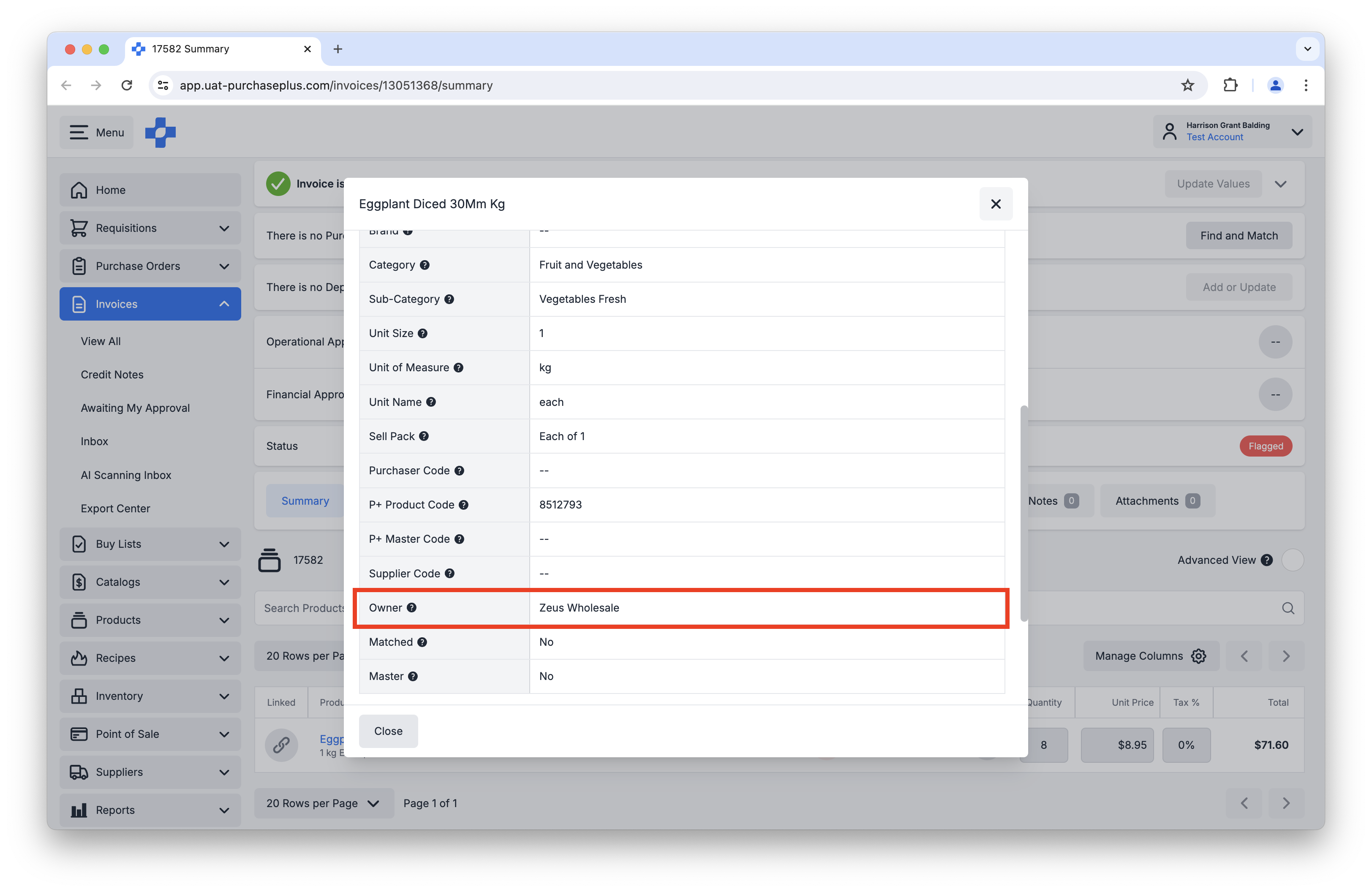Click the Update Values button
The image size is (1372, 892).
point(1213,184)
